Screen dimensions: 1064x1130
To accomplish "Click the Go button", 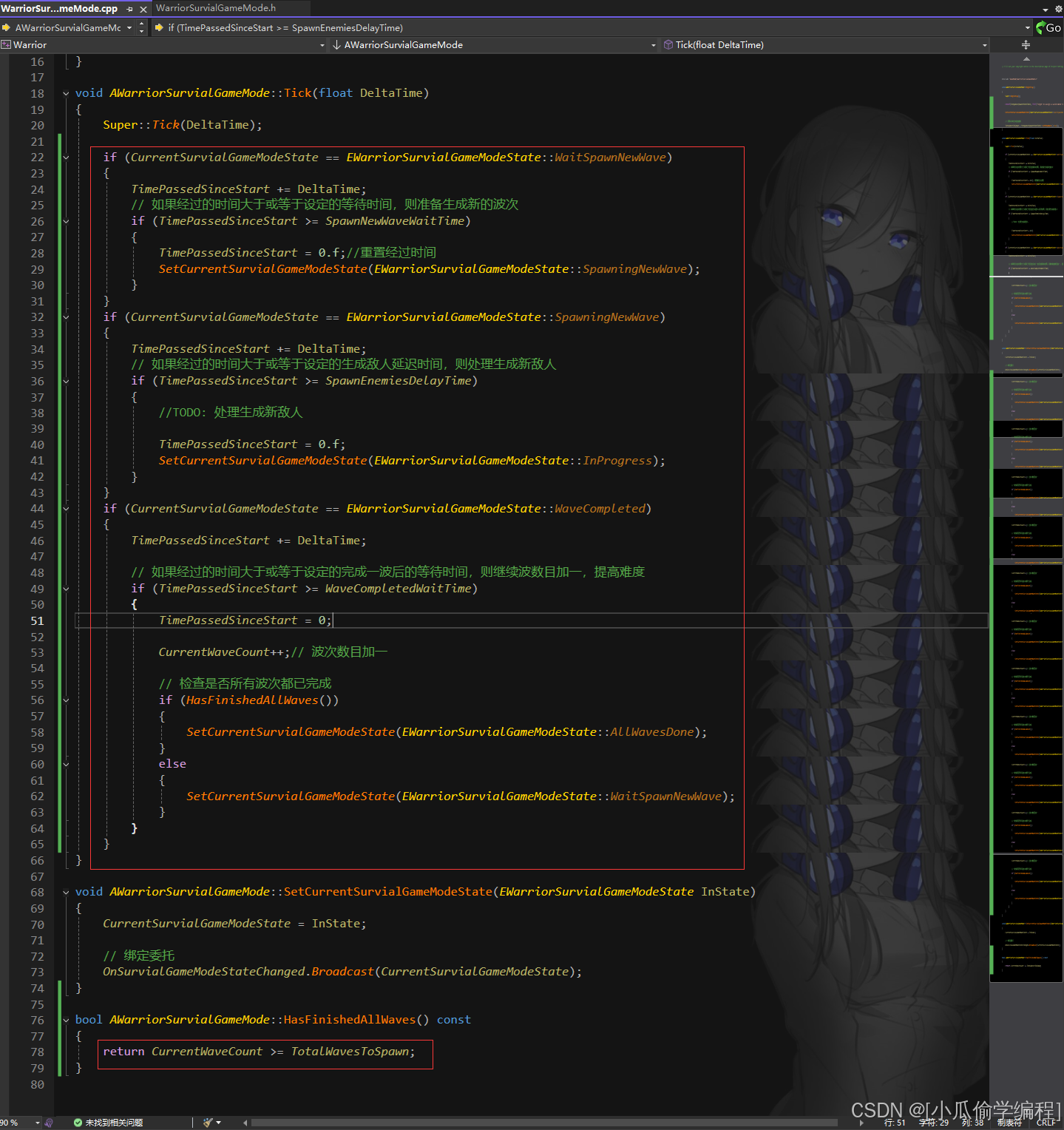I will [x=1048, y=27].
